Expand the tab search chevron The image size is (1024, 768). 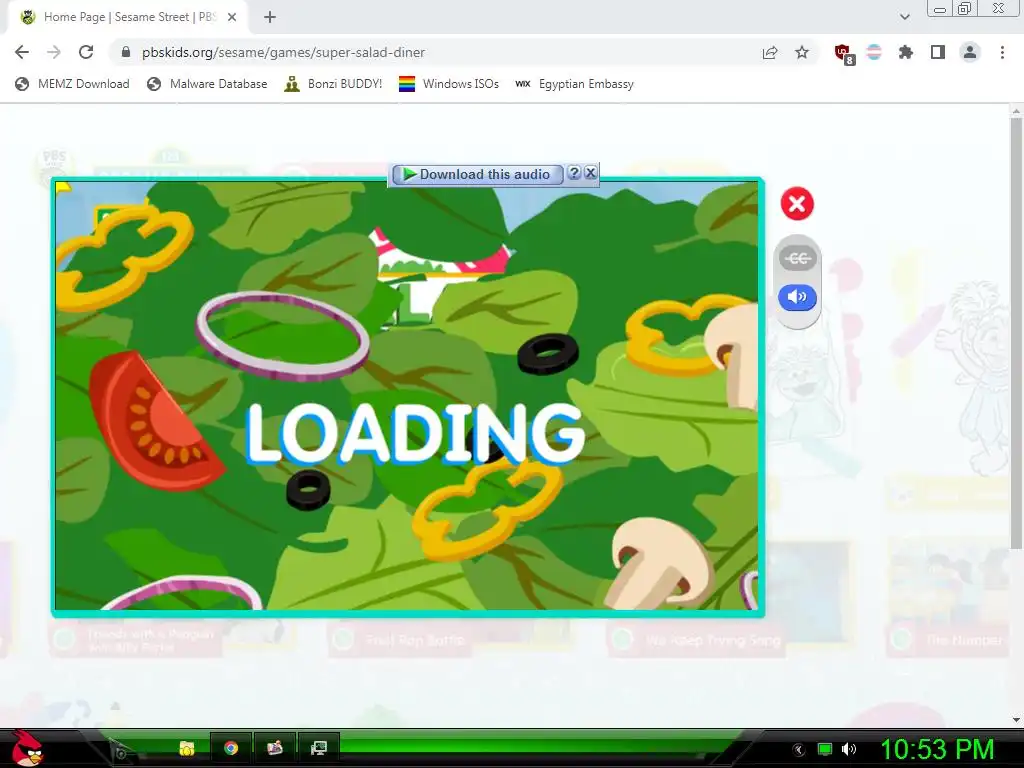pyautogui.click(x=904, y=17)
